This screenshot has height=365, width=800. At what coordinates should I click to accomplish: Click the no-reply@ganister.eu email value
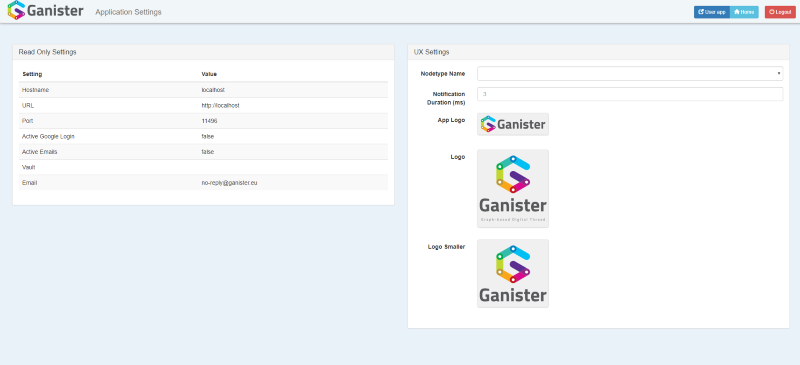point(229,182)
